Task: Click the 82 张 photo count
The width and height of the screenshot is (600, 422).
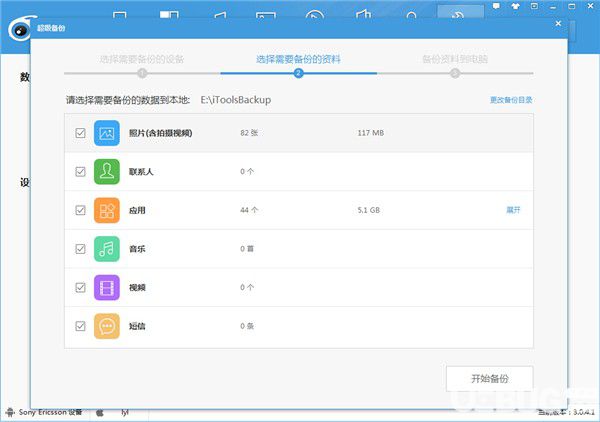Action: tap(249, 133)
